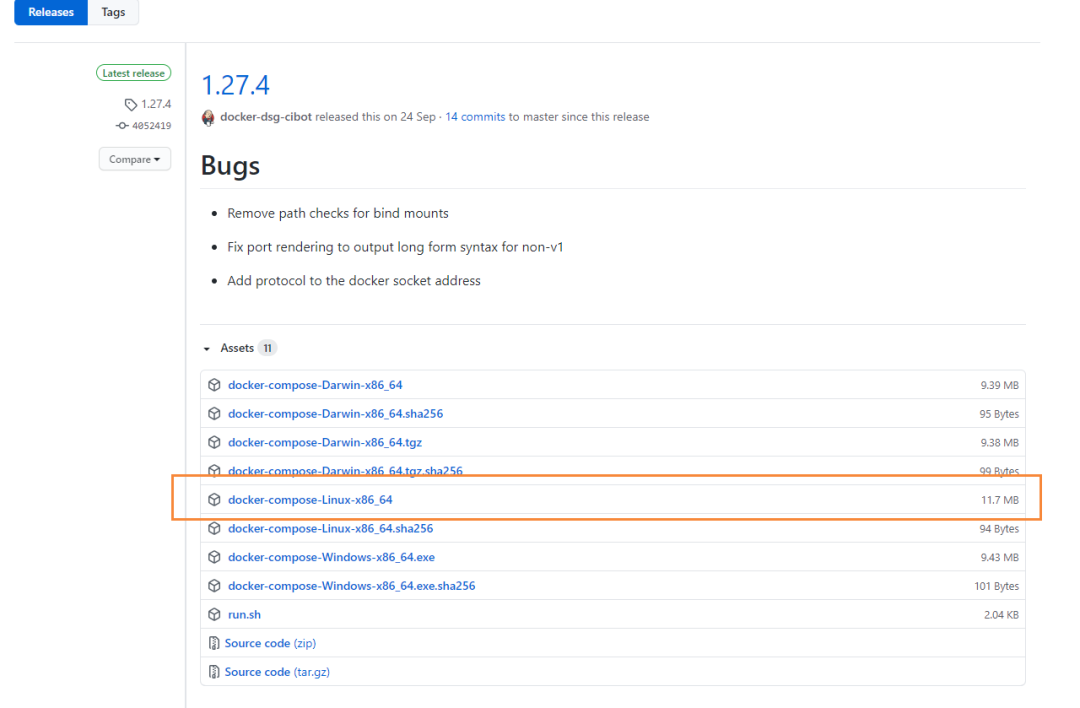Click package icon for Darwin-x86_64.tgz

click(214, 442)
